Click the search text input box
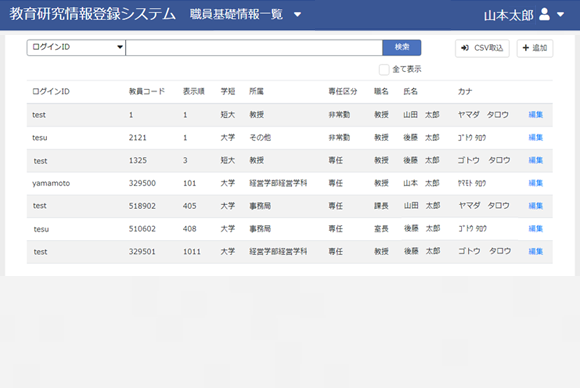580x388 pixels. tap(254, 48)
